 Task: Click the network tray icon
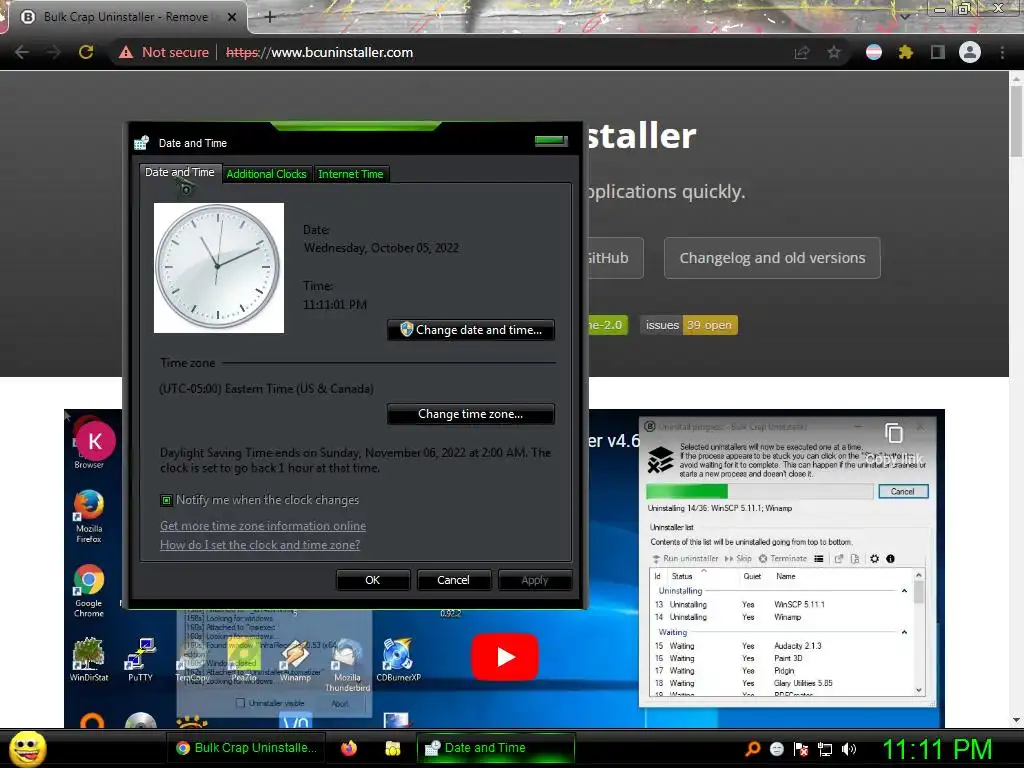825,749
